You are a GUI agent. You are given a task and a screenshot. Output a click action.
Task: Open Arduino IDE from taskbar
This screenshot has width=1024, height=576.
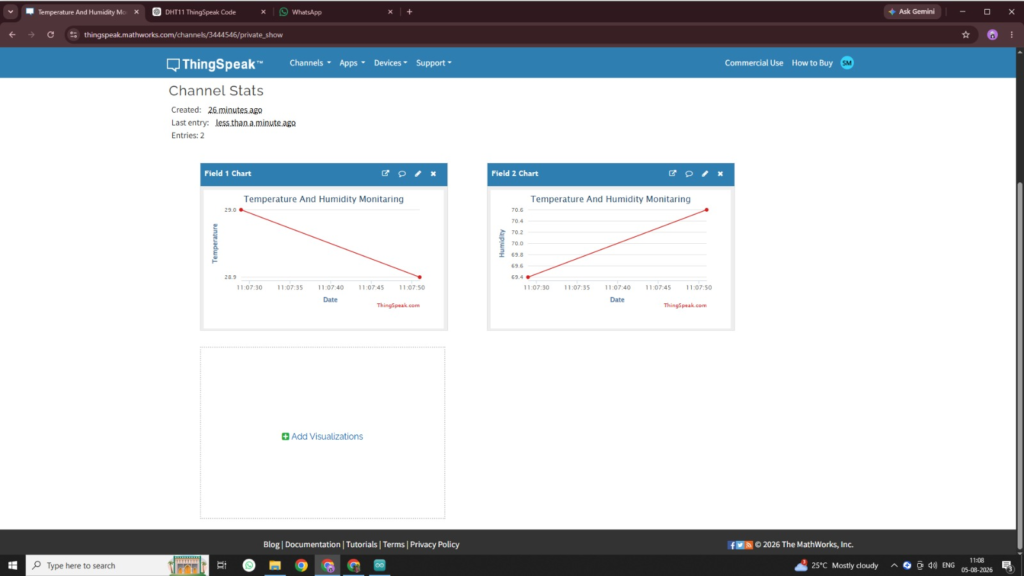pos(379,566)
